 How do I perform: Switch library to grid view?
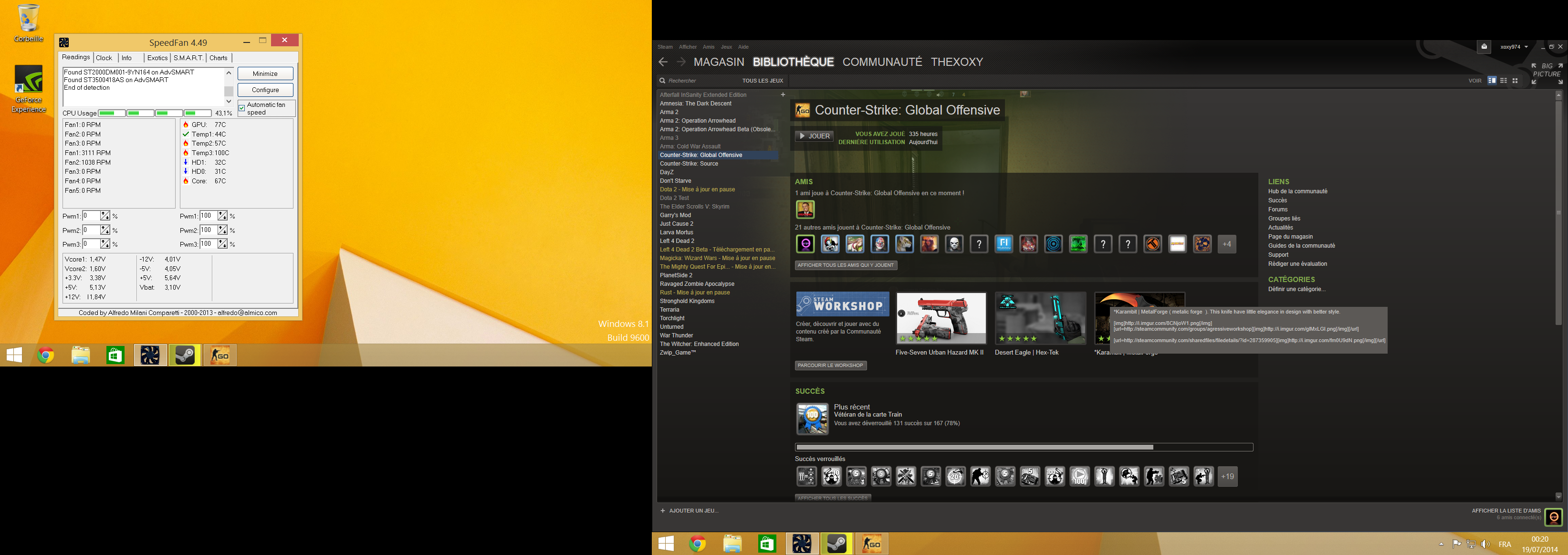[1515, 80]
